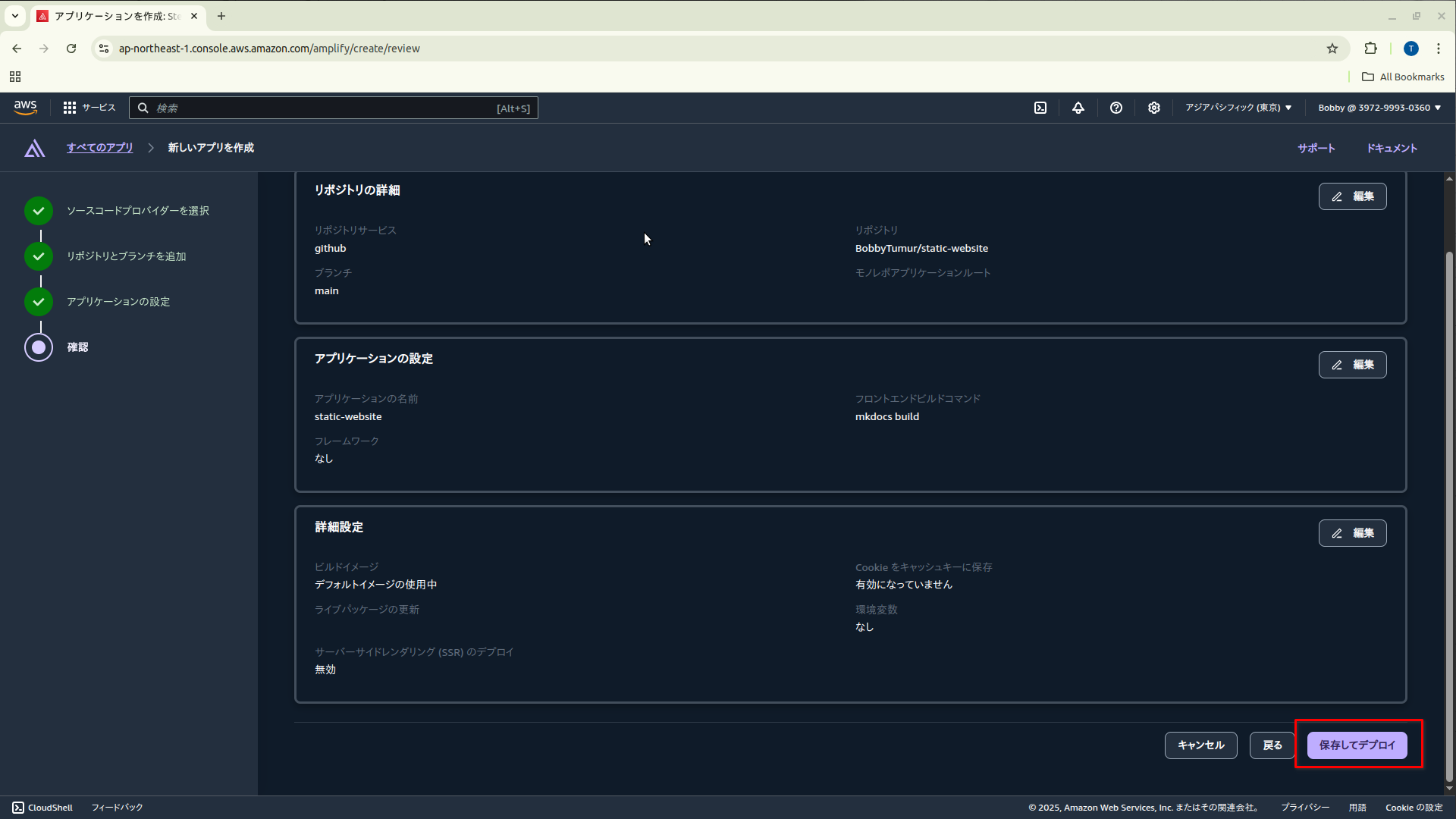This screenshot has width=1456, height=819.
Task: Open AWS console settings gear icon
Action: click(1153, 108)
